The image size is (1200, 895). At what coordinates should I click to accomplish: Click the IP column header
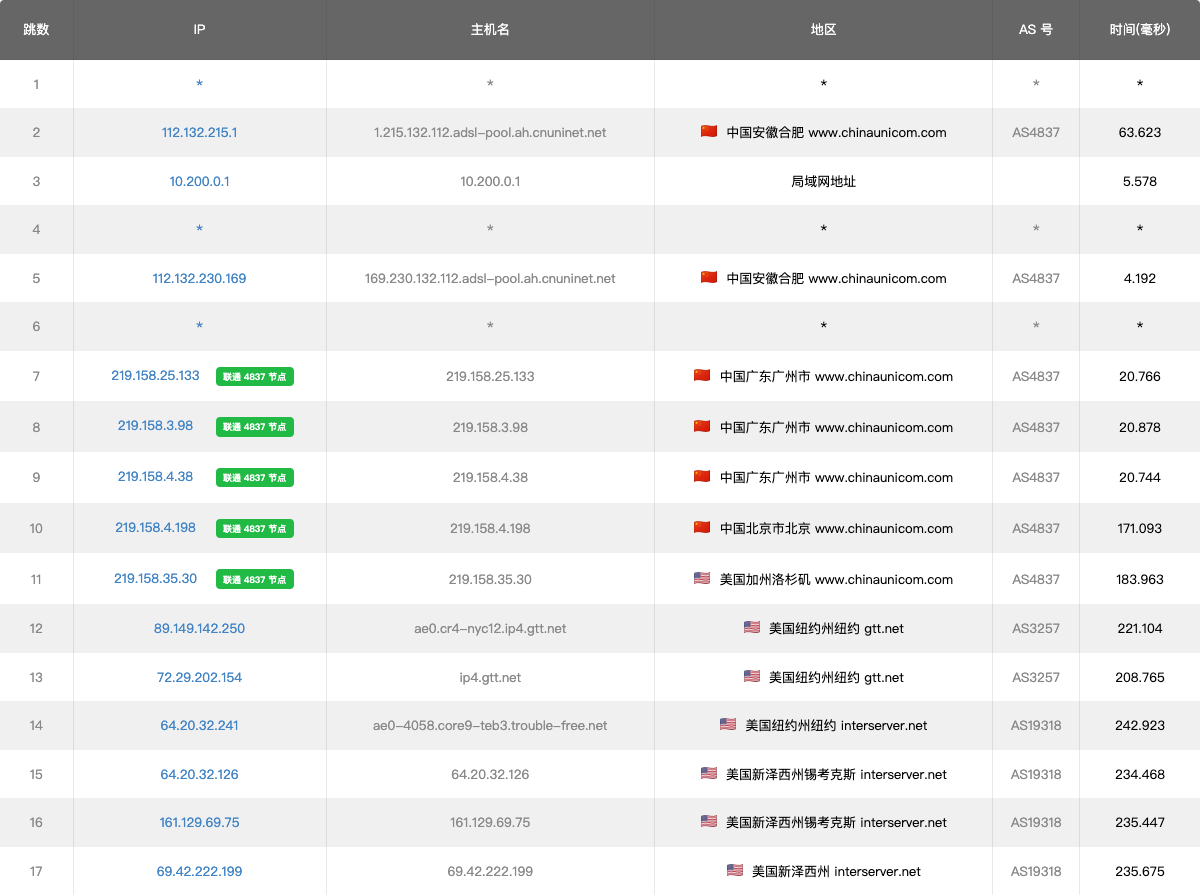click(x=199, y=29)
